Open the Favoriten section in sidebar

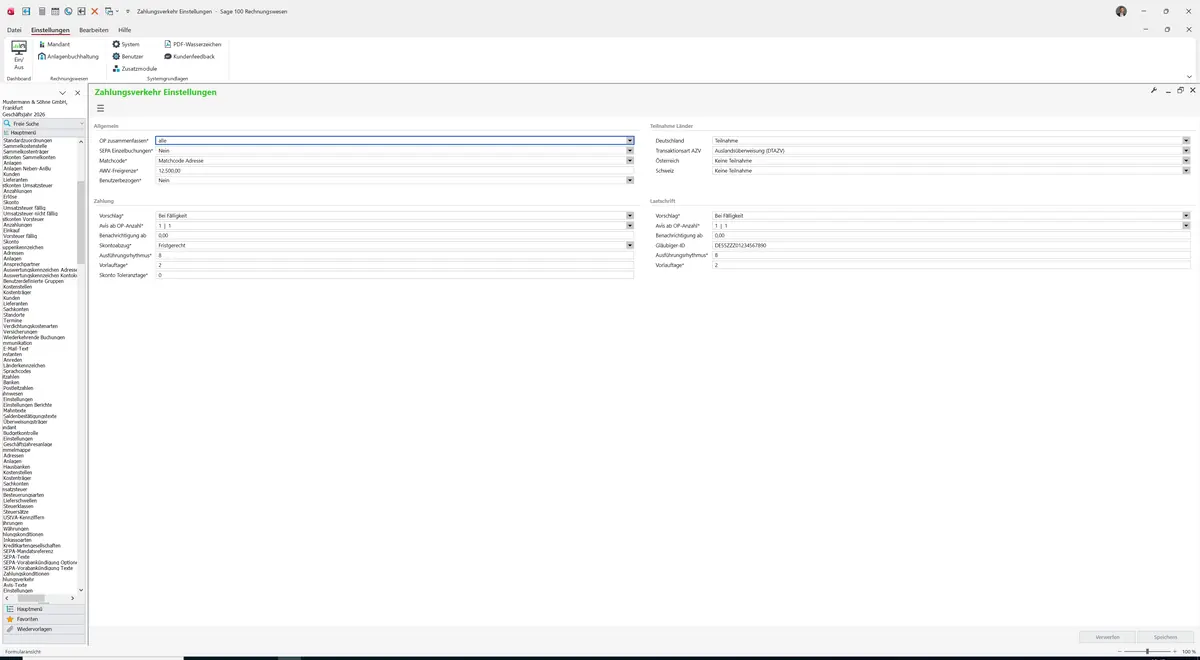click(x=43, y=619)
